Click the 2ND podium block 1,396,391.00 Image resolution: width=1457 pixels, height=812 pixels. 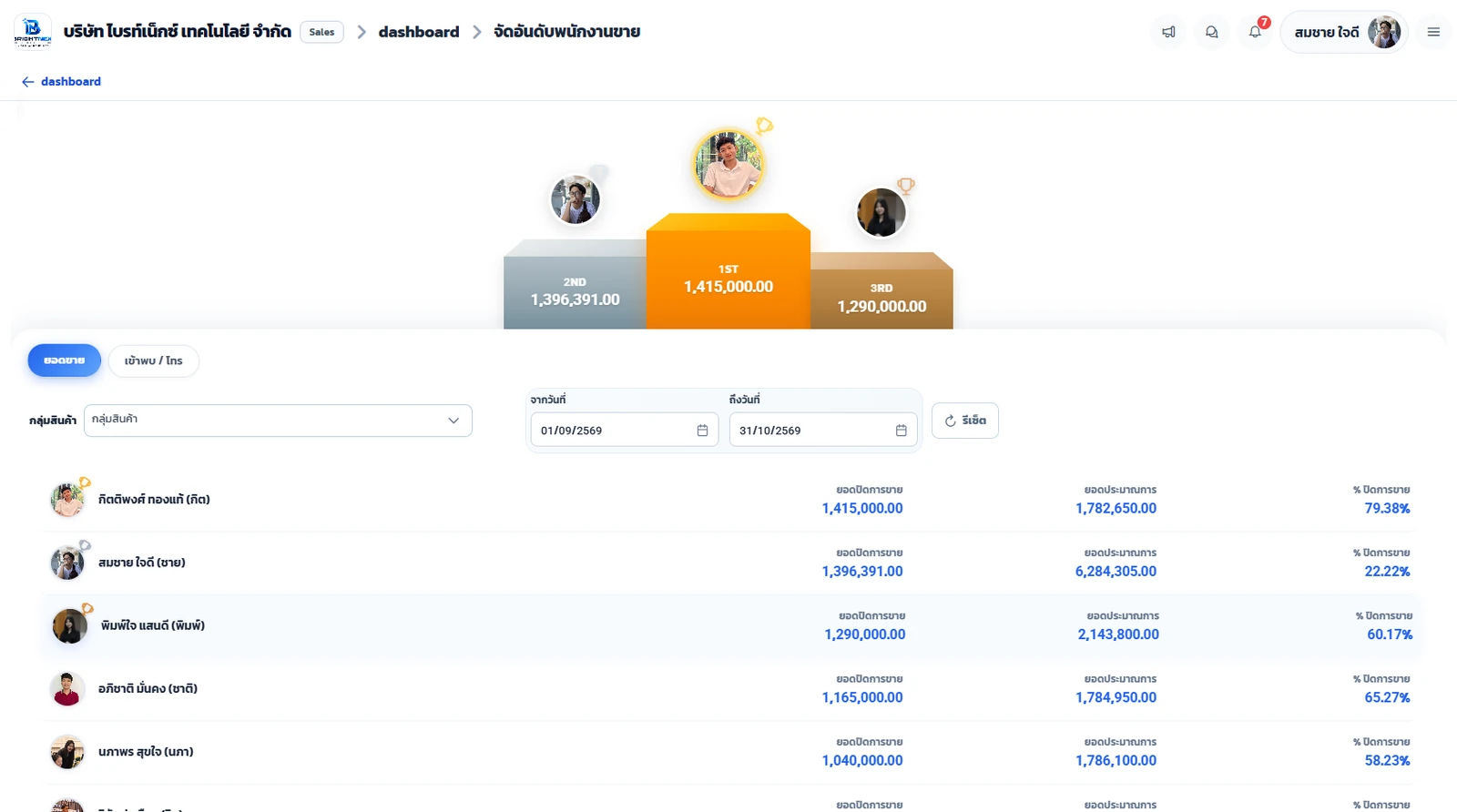[575, 285]
